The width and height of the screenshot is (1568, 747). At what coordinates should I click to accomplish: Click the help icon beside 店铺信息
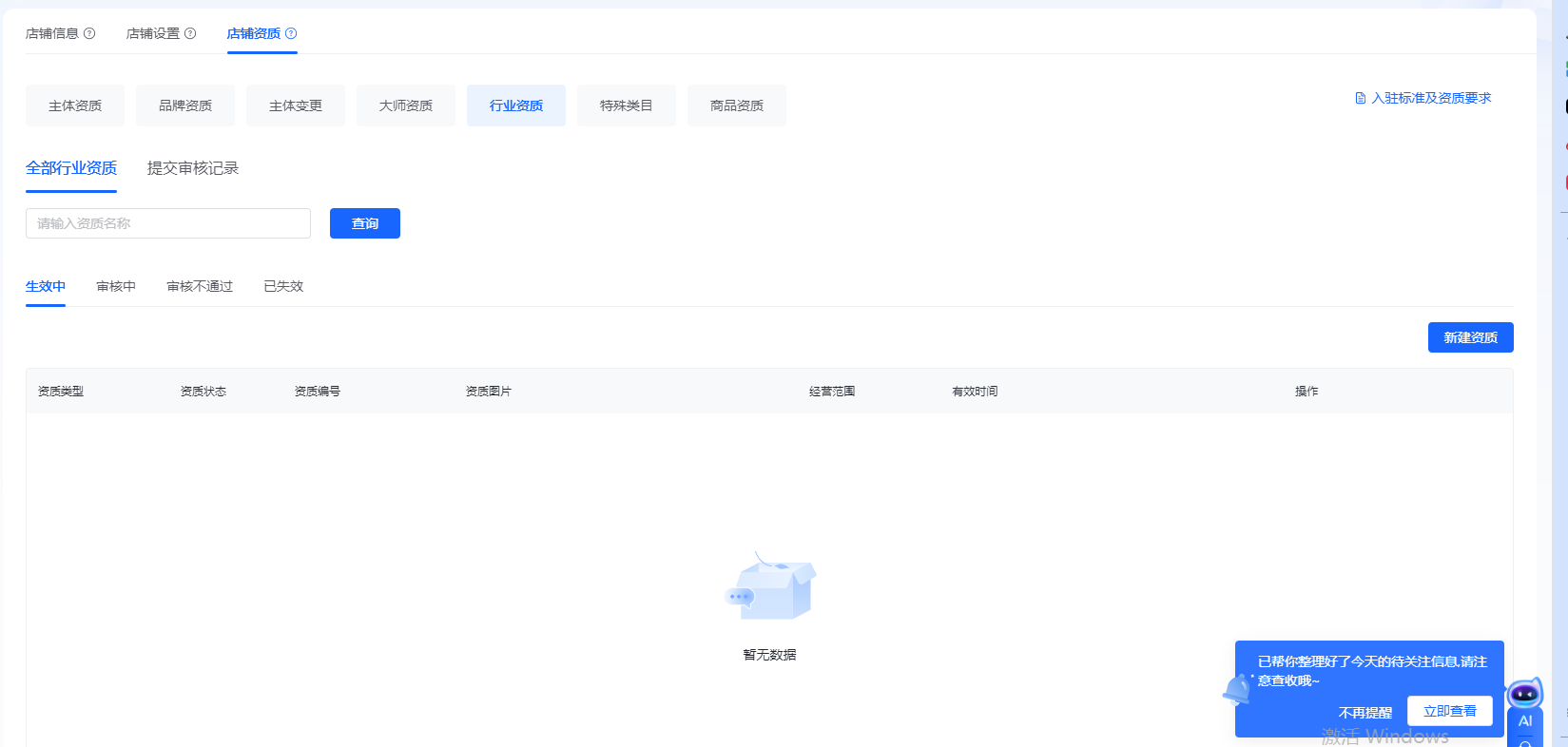89,33
